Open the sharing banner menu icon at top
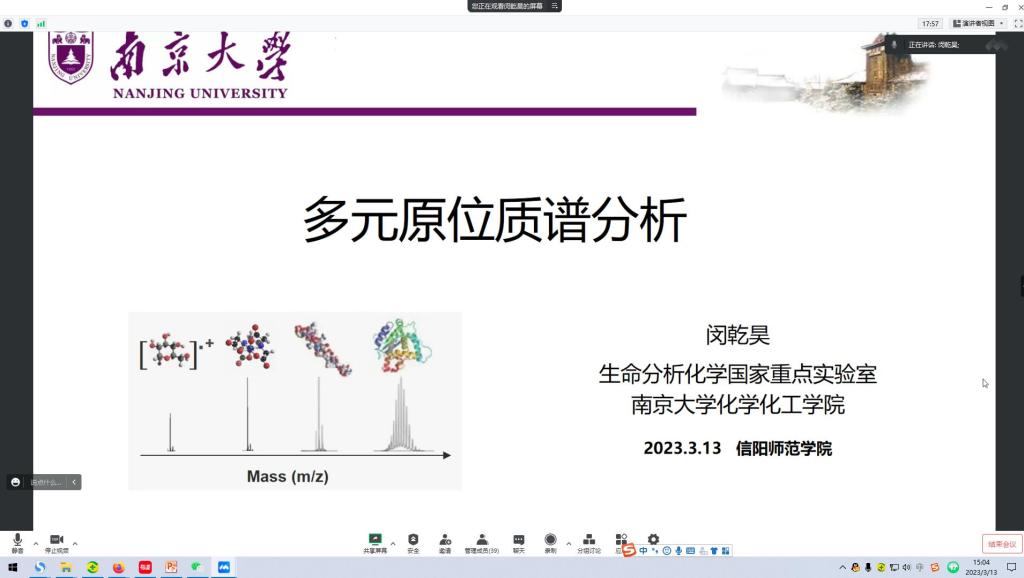Screen dimensions: 1024x578 pyautogui.click(x=553, y=6)
